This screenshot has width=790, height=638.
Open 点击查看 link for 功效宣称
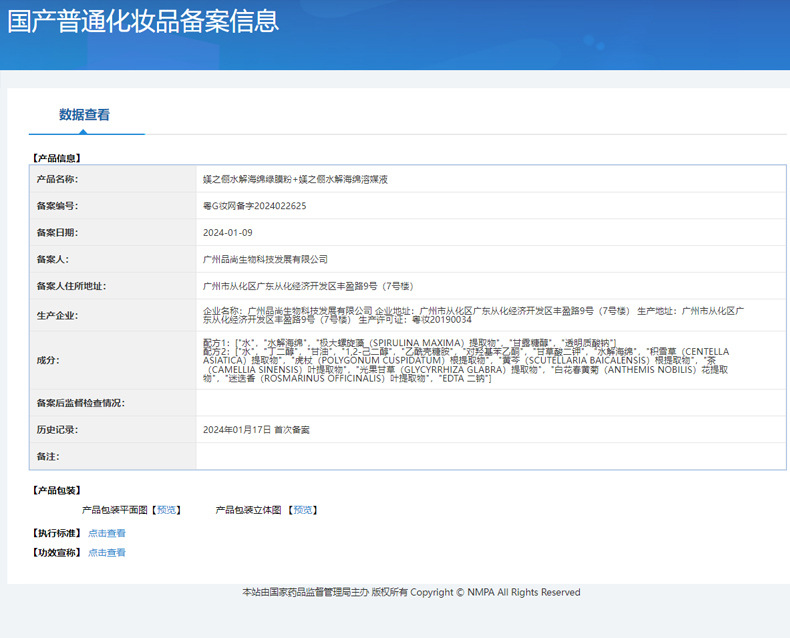point(107,553)
